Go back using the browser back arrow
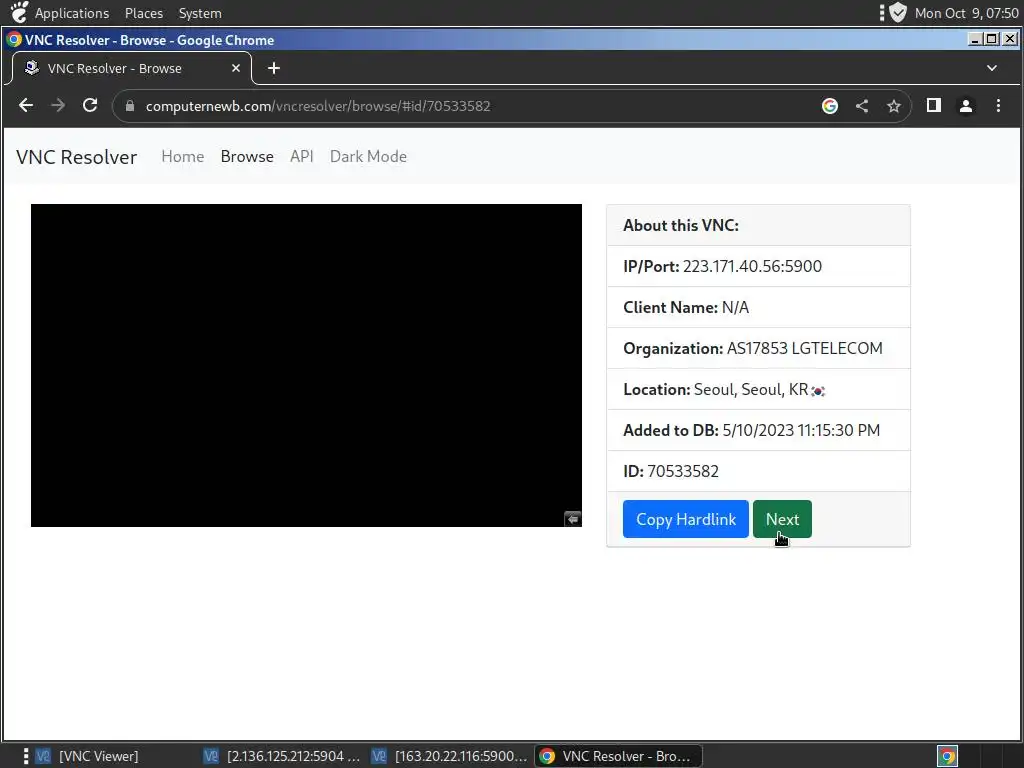The height and width of the screenshot is (768, 1024). pos(25,105)
